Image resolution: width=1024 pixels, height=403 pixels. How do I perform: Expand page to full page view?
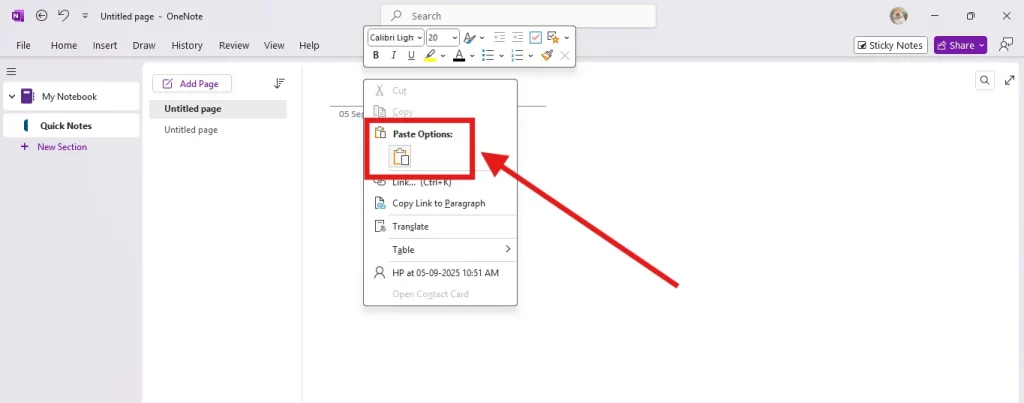pos(1010,80)
